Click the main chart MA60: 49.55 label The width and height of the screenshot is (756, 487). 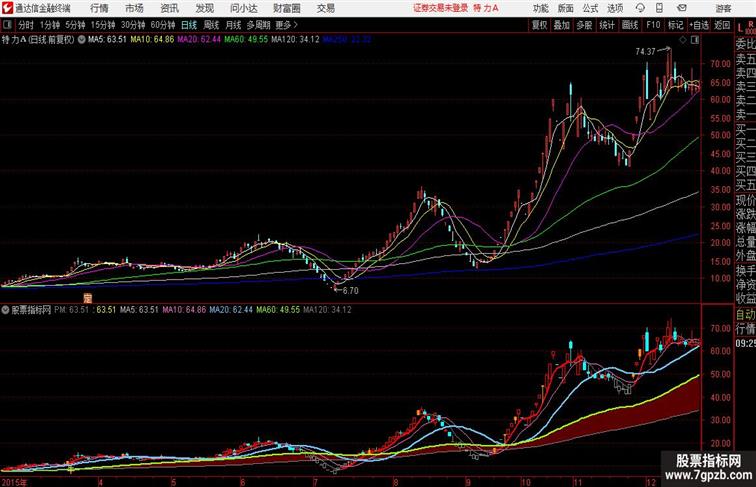pyautogui.click(x=246, y=40)
